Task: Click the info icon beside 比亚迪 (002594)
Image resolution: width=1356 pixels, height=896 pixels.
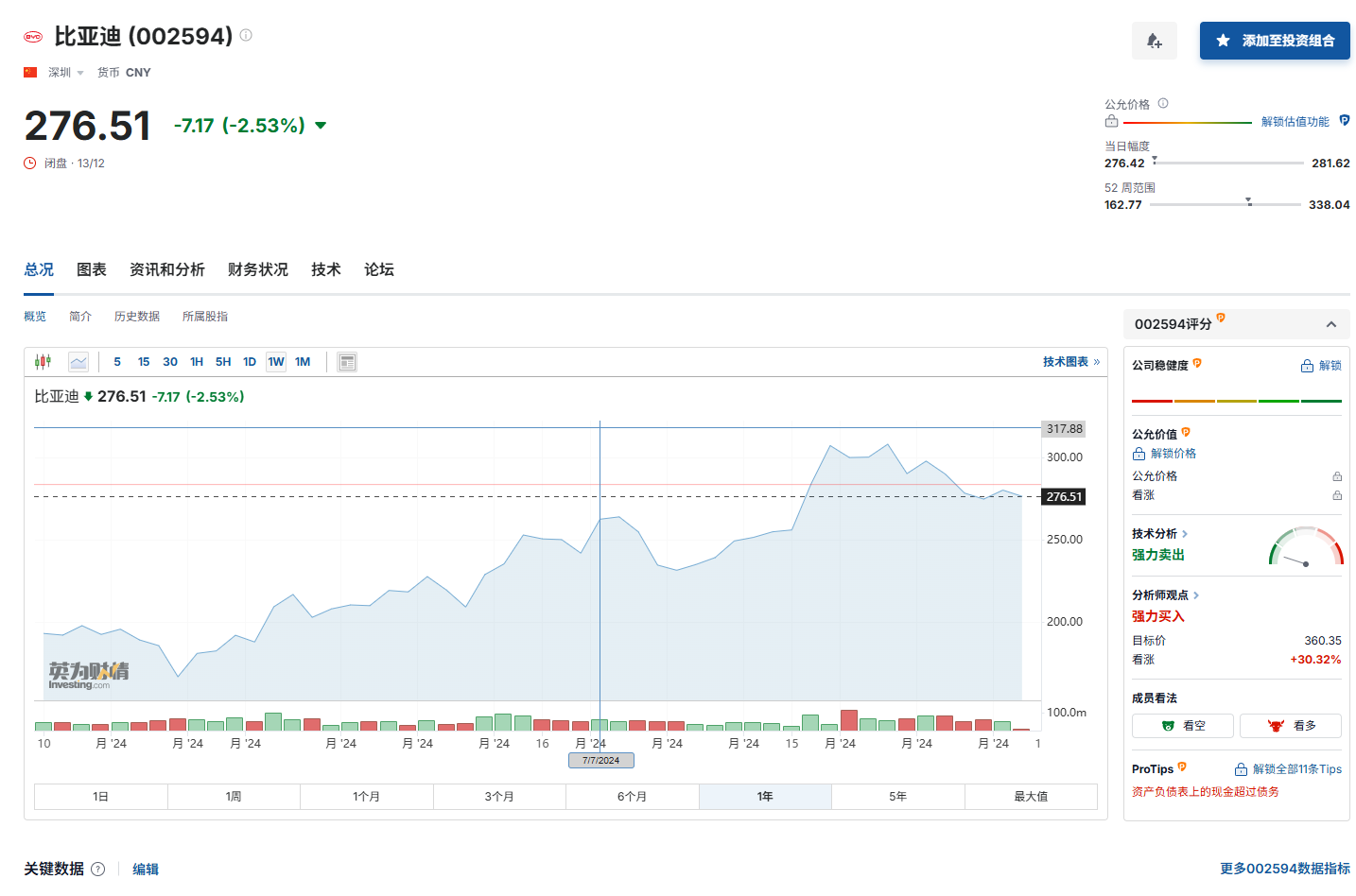Action: [246, 35]
